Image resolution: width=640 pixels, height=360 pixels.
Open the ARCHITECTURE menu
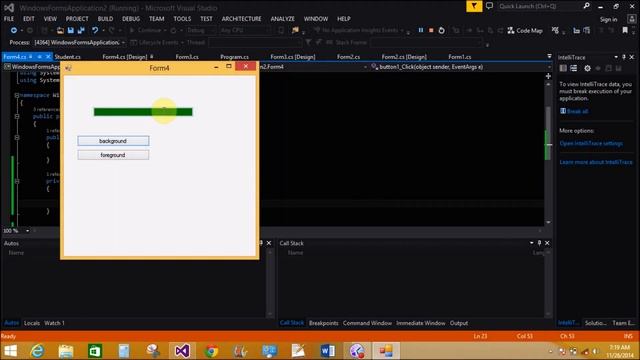click(241, 19)
